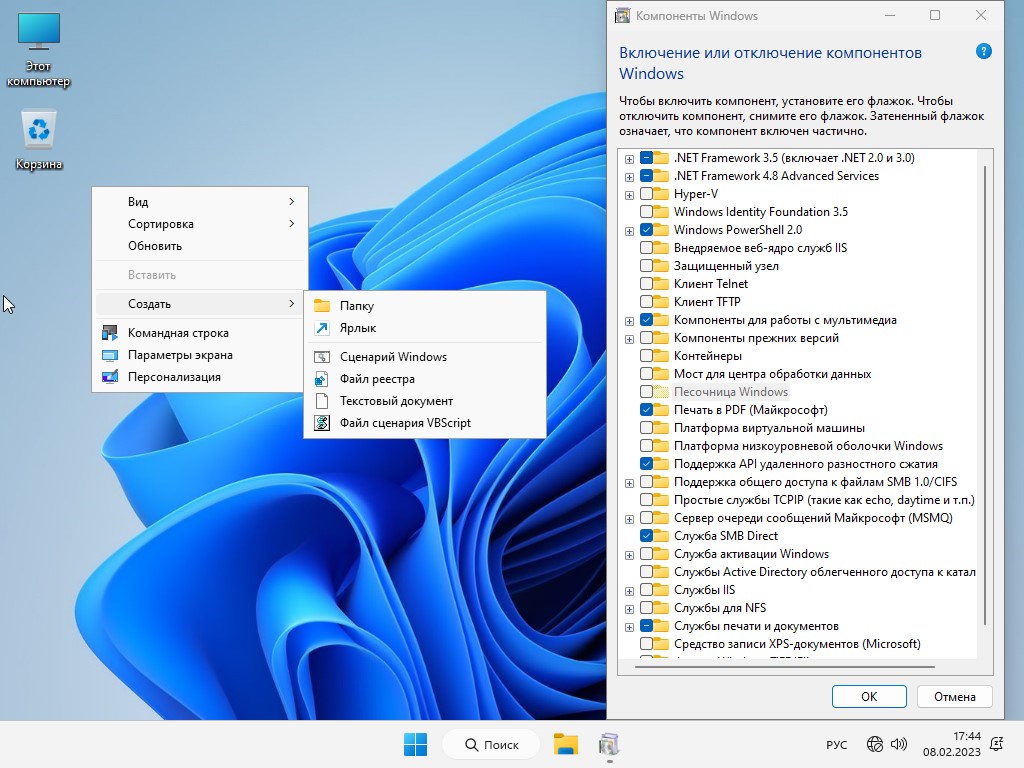The height and width of the screenshot is (768, 1024).
Task: Open the 'Вид' submenu
Action: [200, 202]
